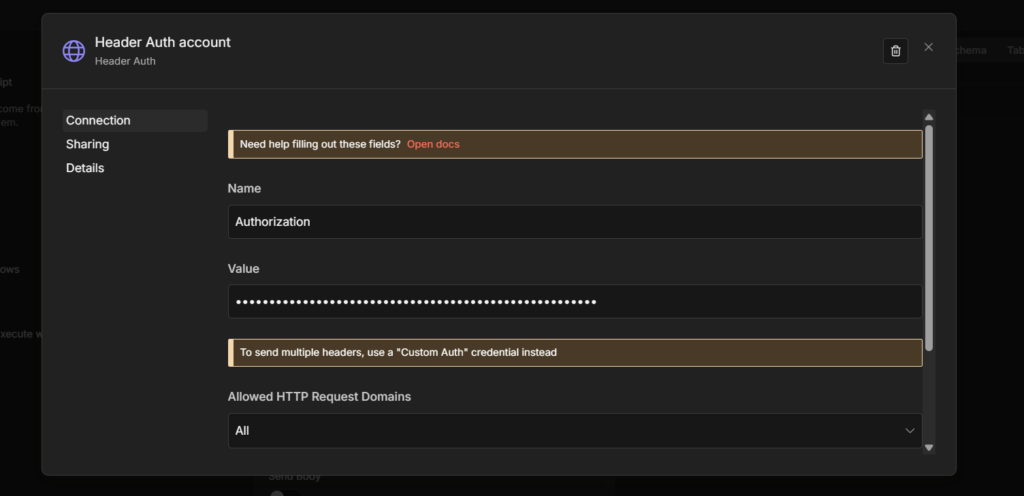Viewport: 1024px width, 496px height.
Task: Click the "Header Auth account" title to rename
Action: coord(162,42)
